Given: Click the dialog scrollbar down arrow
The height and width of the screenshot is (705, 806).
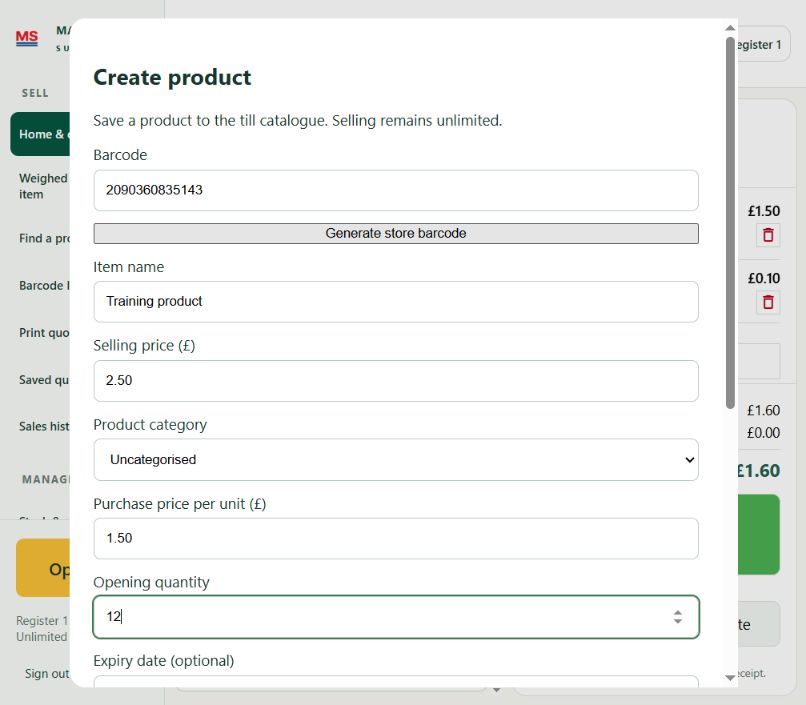Looking at the screenshot, I should [730, 678].
